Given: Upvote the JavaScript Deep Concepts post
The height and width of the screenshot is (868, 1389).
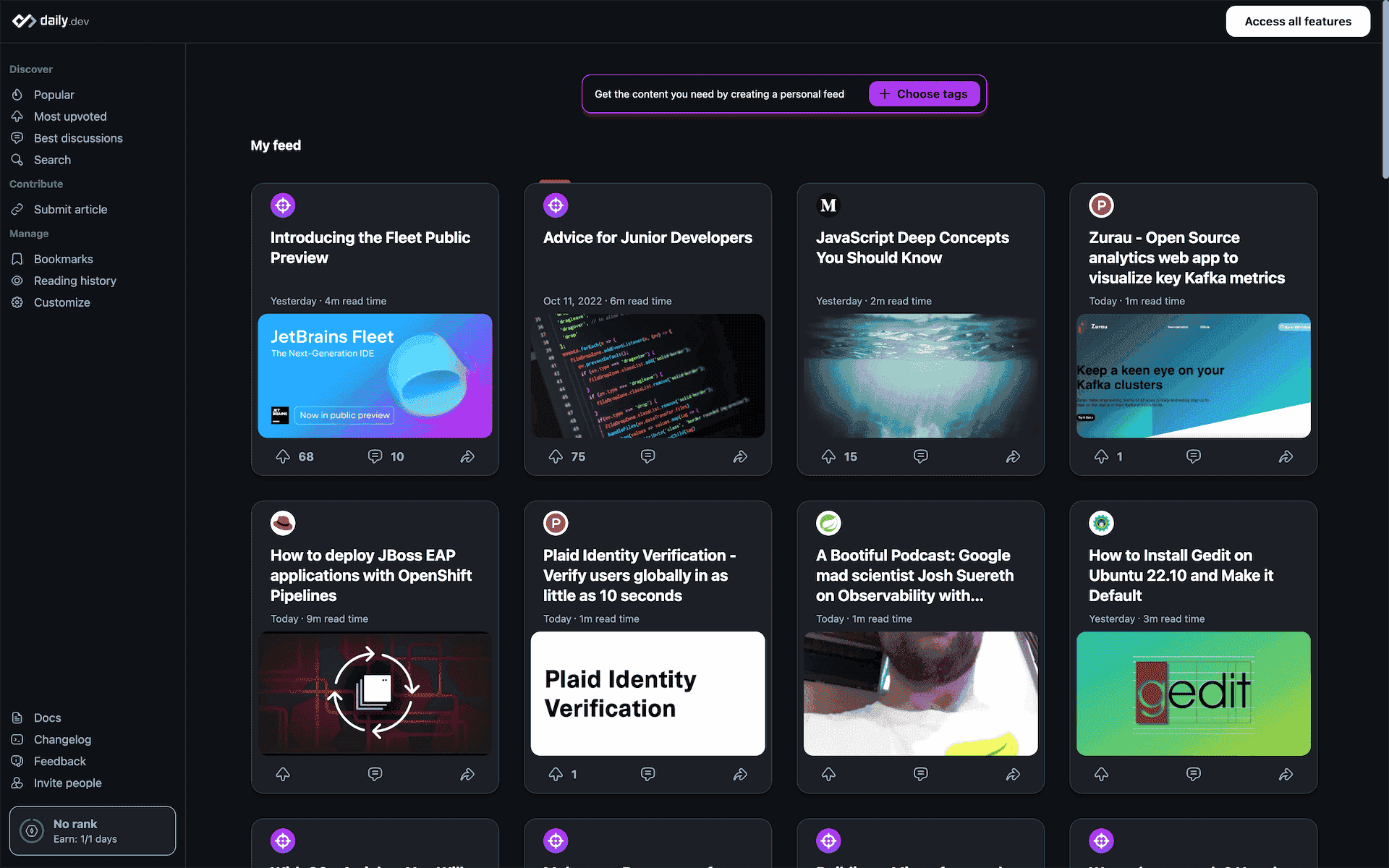Looking at the screenshot, I should pos(828,456).
